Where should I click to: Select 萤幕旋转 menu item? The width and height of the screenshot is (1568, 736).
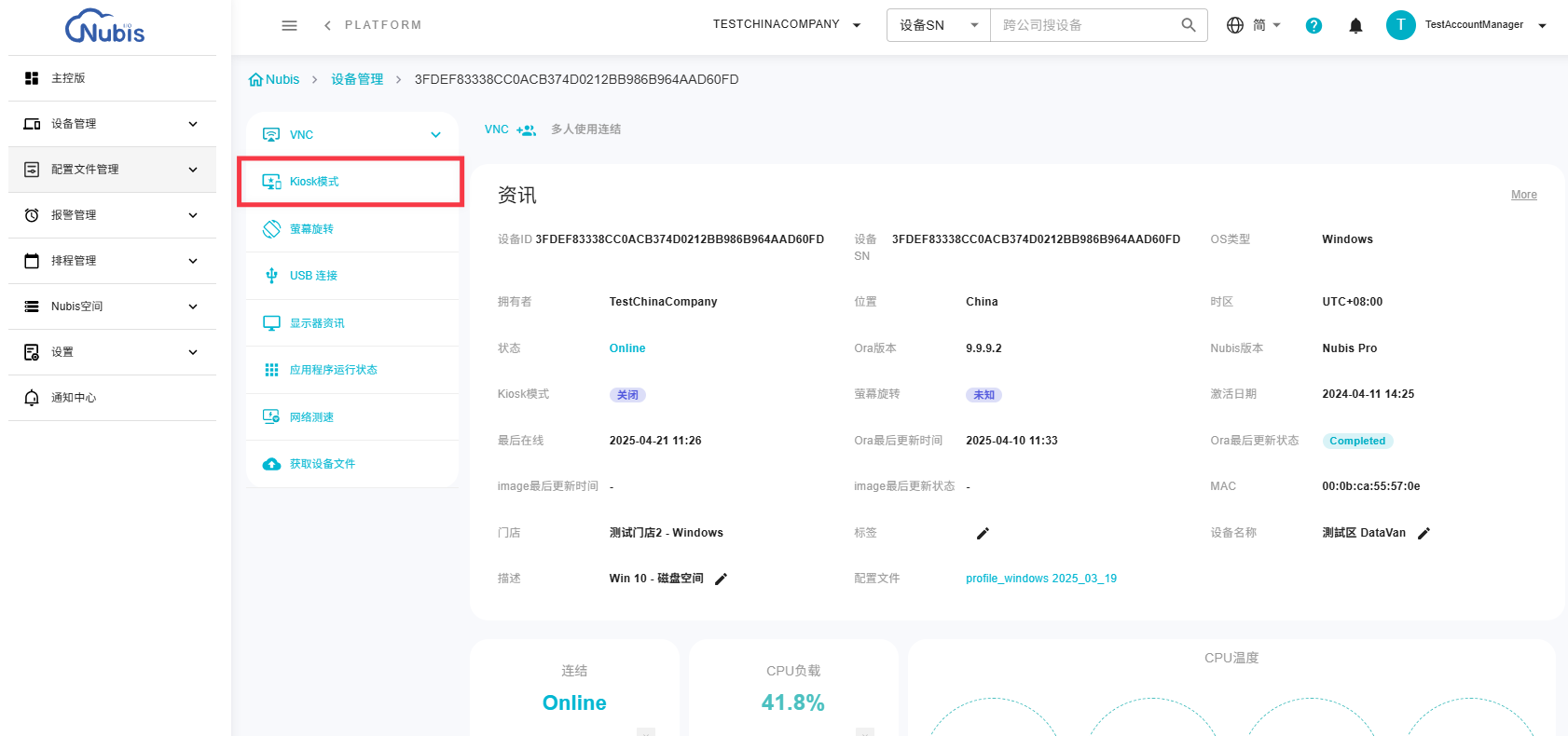click(352, 229)
